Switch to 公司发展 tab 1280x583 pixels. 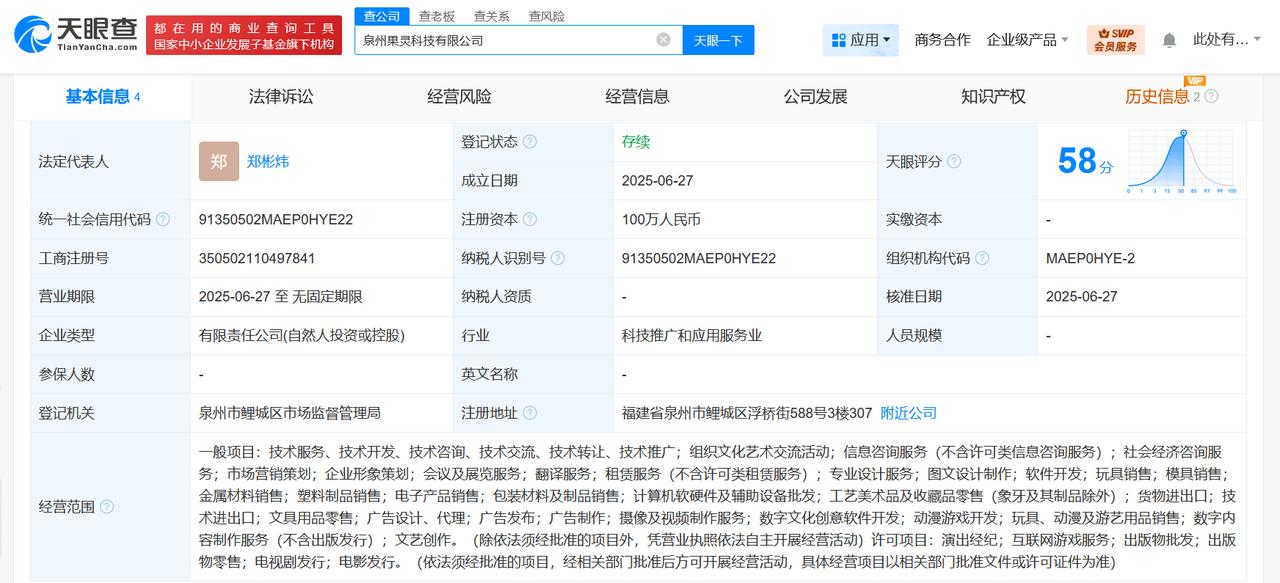pyautogui.click(x=815, y=97)
